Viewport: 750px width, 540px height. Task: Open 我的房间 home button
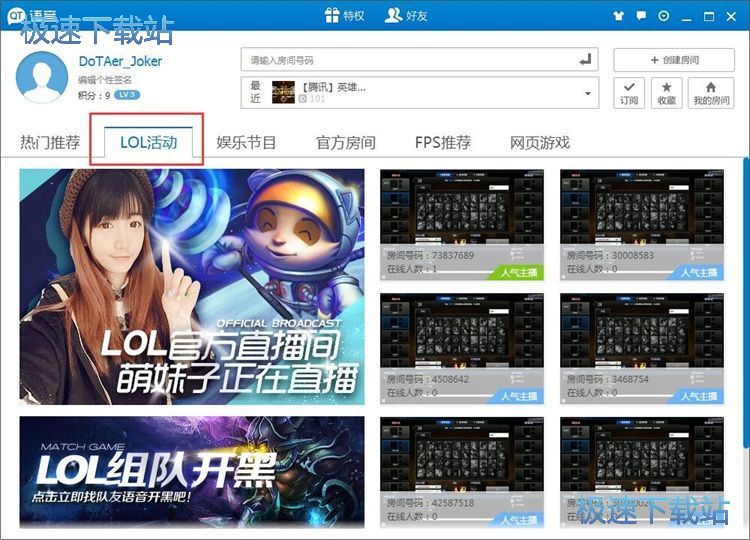click(x=711, y=93)
